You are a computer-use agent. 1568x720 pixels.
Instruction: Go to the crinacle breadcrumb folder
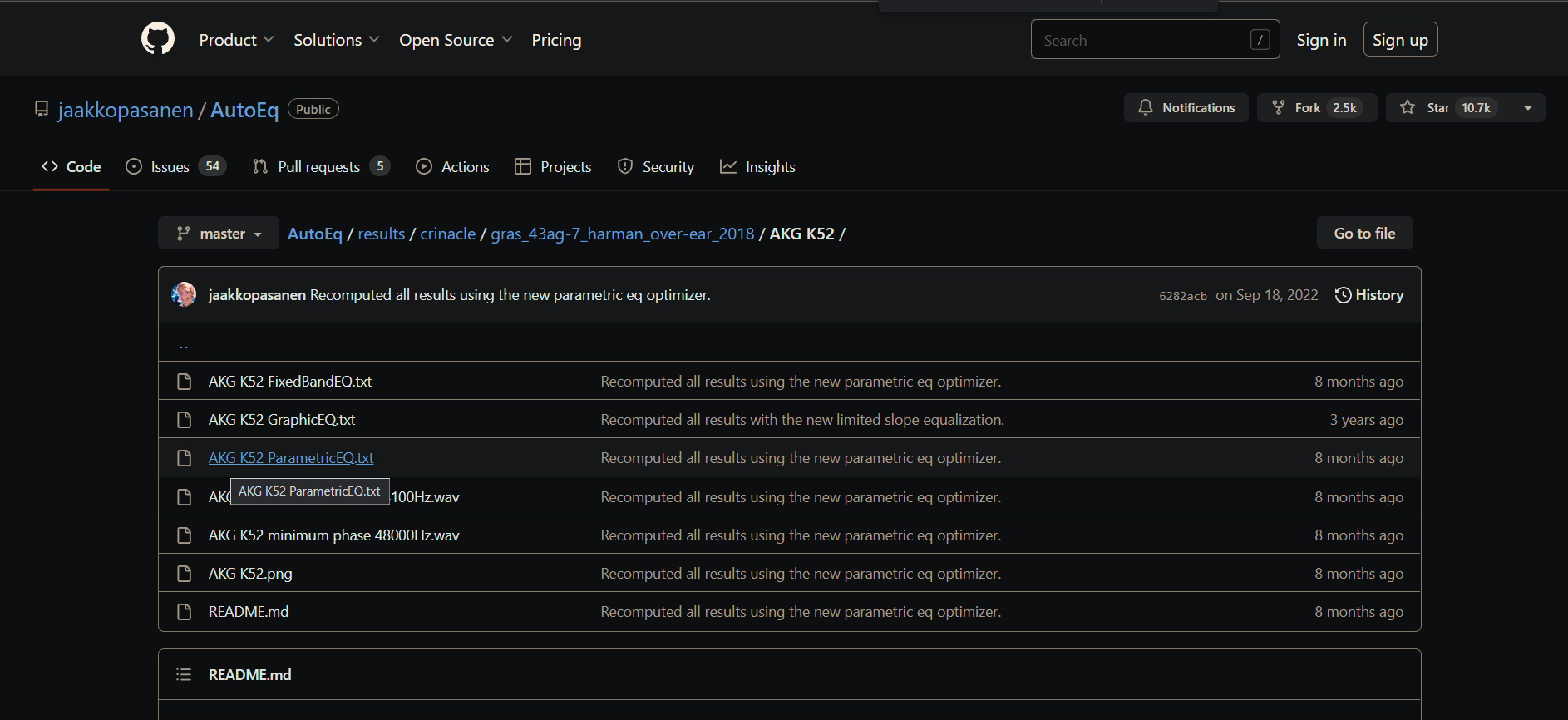[x=448, y=234]
